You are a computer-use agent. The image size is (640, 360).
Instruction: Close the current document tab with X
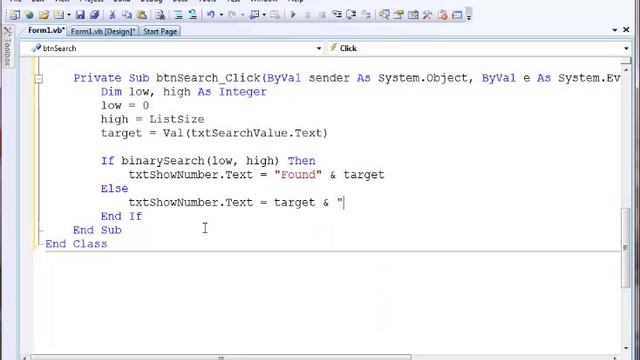click(x=626, y=30)
